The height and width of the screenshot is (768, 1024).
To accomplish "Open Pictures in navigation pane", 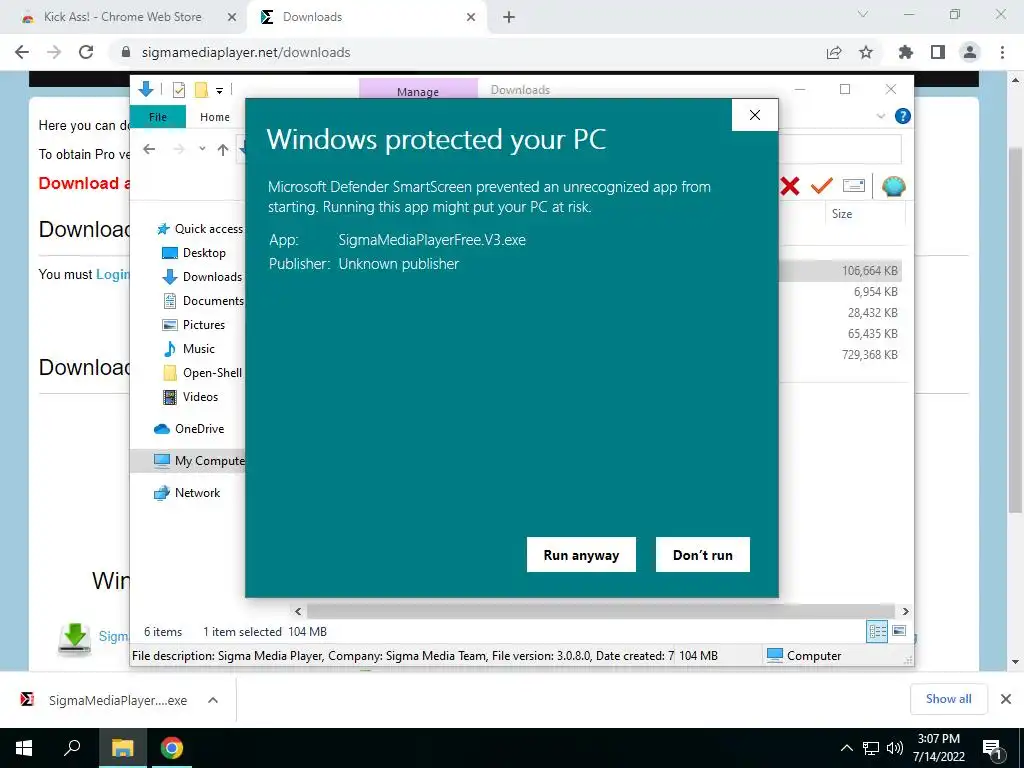I will pos(193,325).
